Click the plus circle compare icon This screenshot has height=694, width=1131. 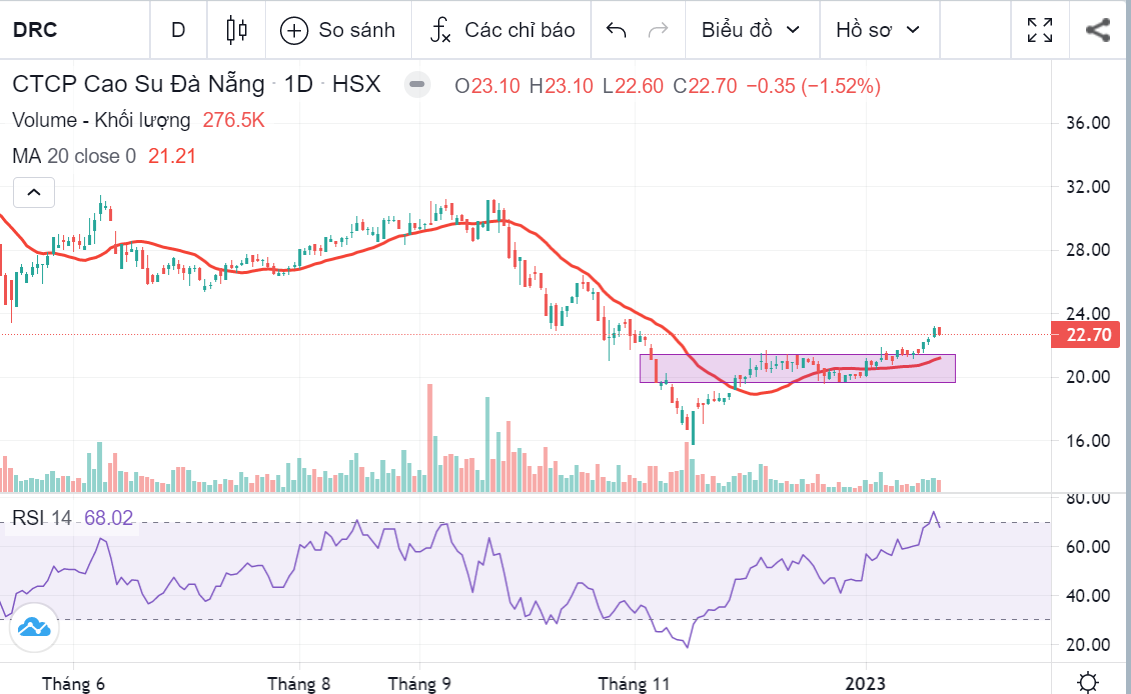[294, 30]
